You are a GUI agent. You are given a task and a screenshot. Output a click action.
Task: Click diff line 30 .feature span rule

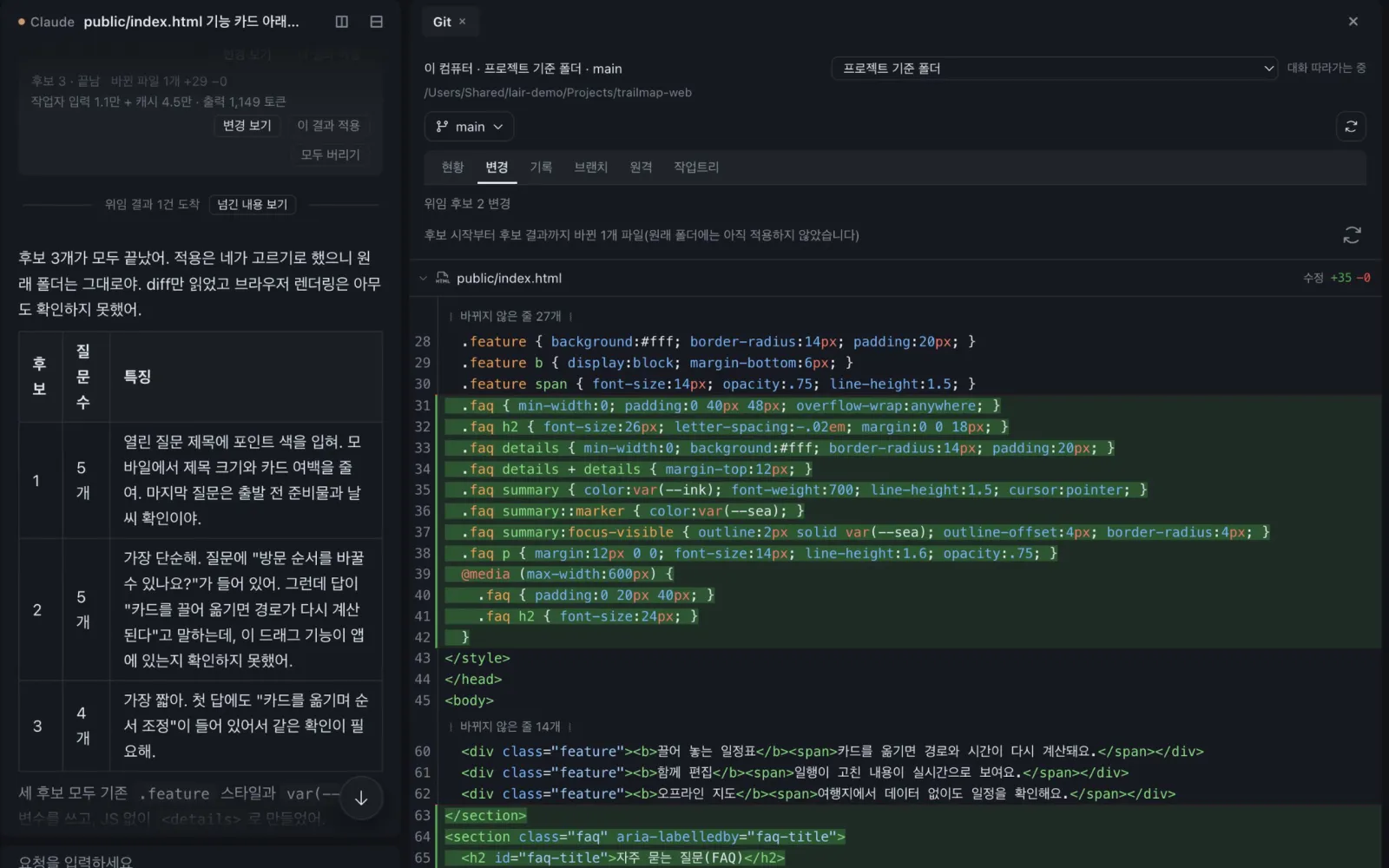(x=718, y=384)
